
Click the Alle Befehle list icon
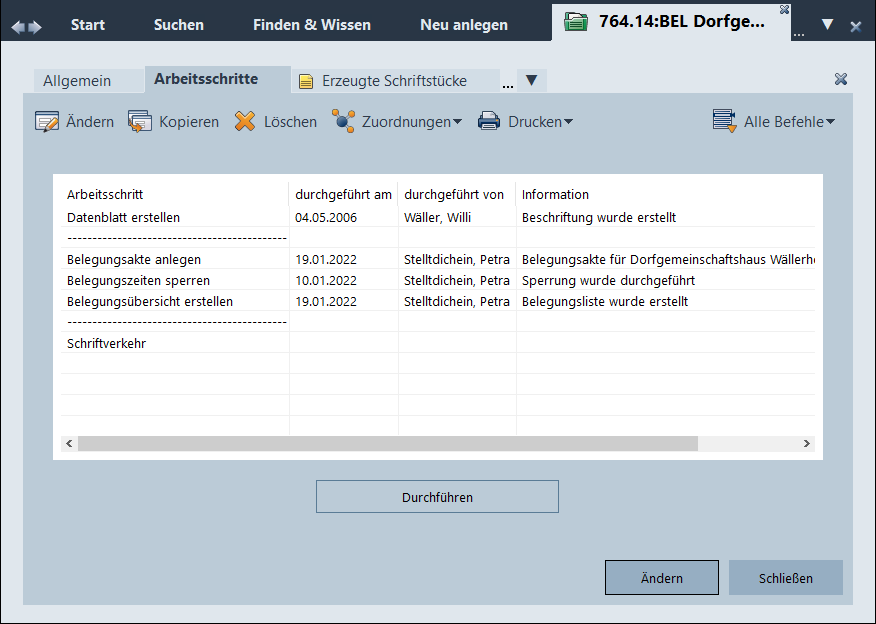(x=724, y=122)
